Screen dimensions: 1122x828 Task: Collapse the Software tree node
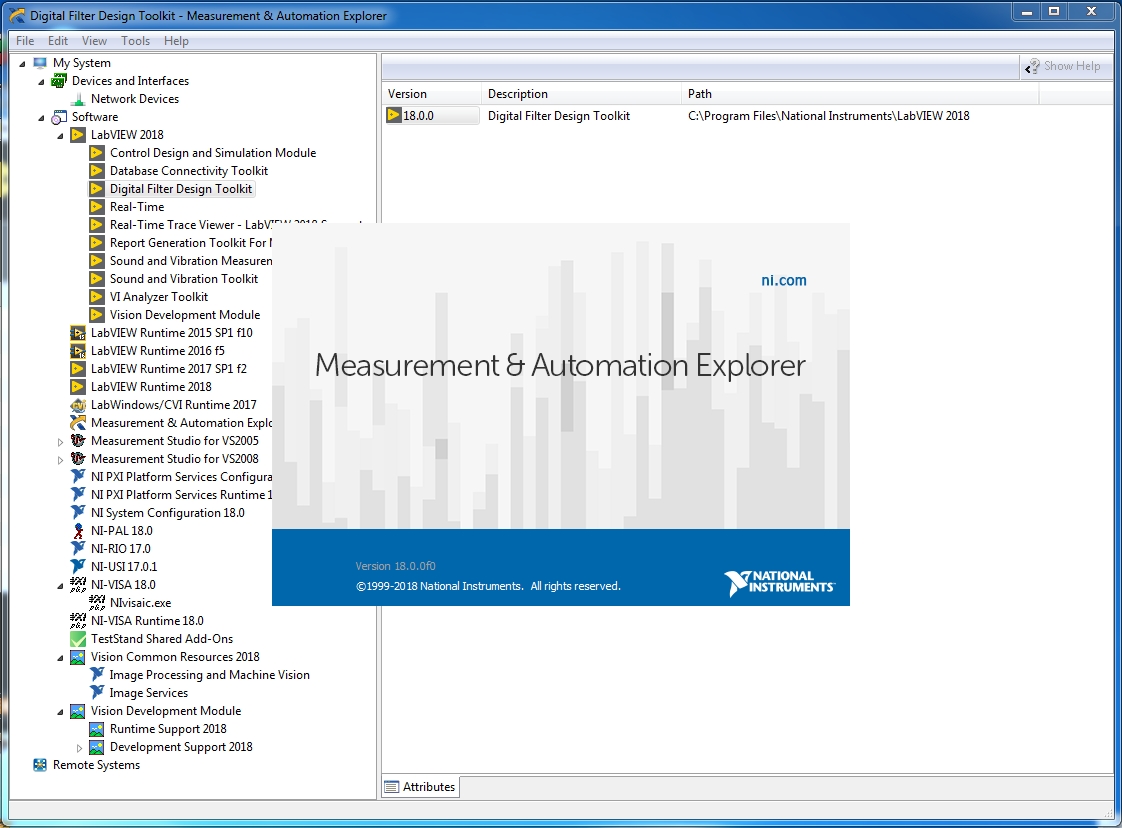point(41,117)
